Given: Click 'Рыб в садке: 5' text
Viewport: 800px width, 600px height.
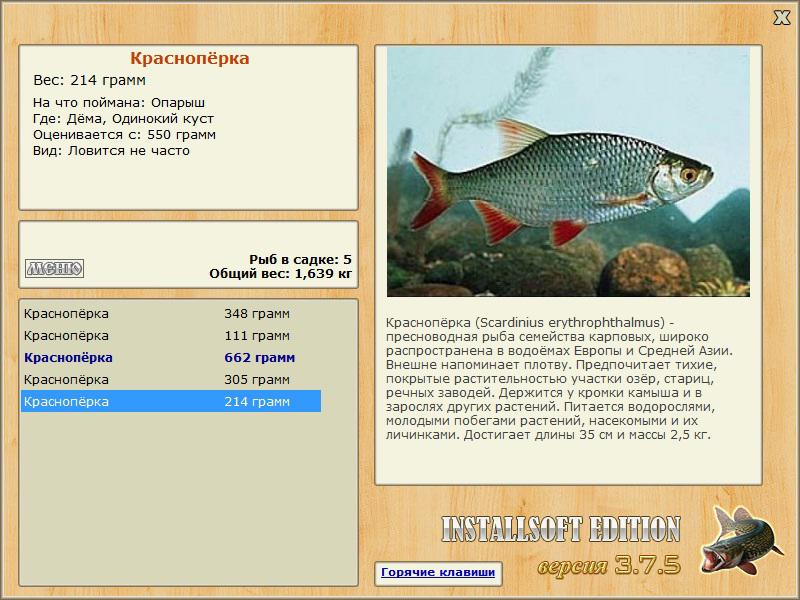Looking at the screenshot, I should pos(301,259).
